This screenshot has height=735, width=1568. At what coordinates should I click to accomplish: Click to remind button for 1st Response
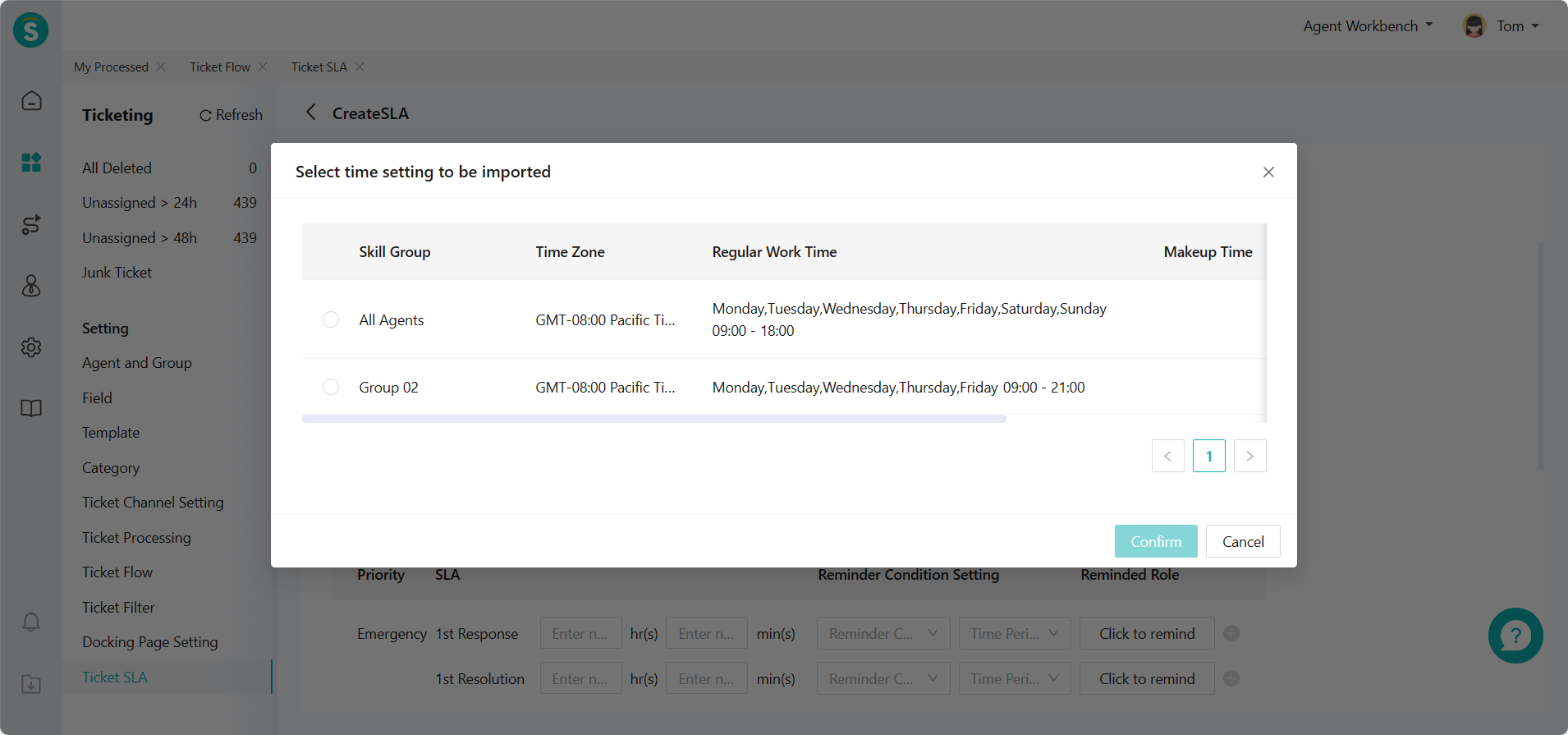coord(1147,633)
